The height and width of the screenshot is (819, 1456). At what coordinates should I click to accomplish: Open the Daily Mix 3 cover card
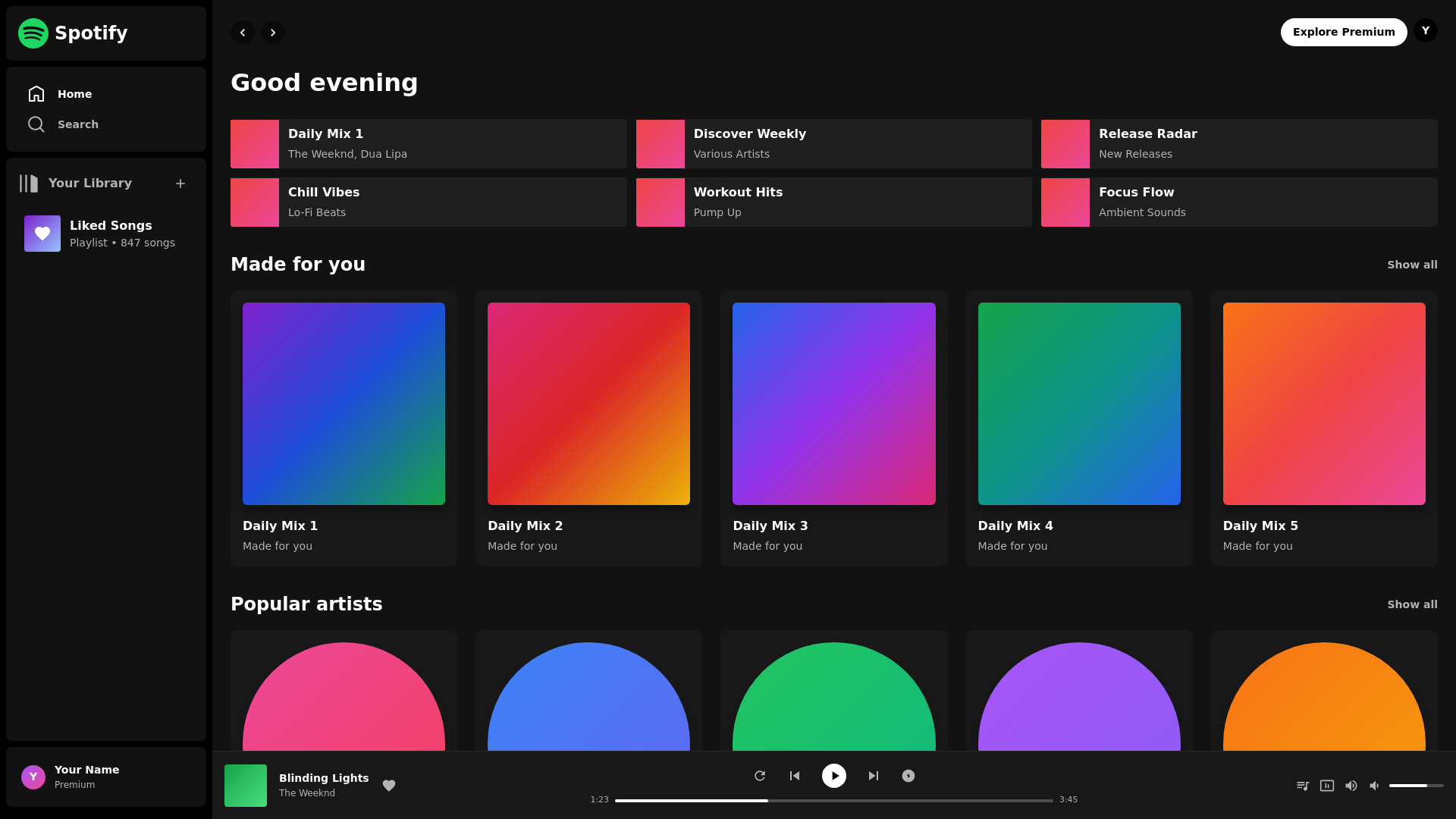[833, 404]
